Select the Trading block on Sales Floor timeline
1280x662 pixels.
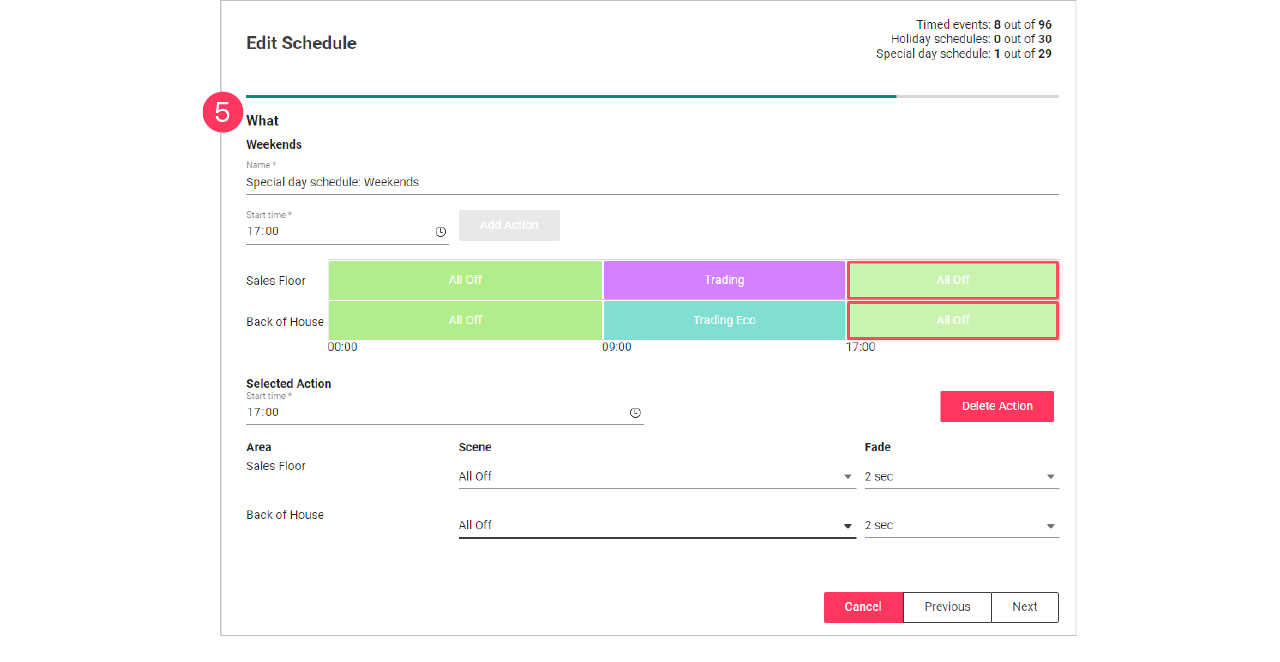coord(723,280)
